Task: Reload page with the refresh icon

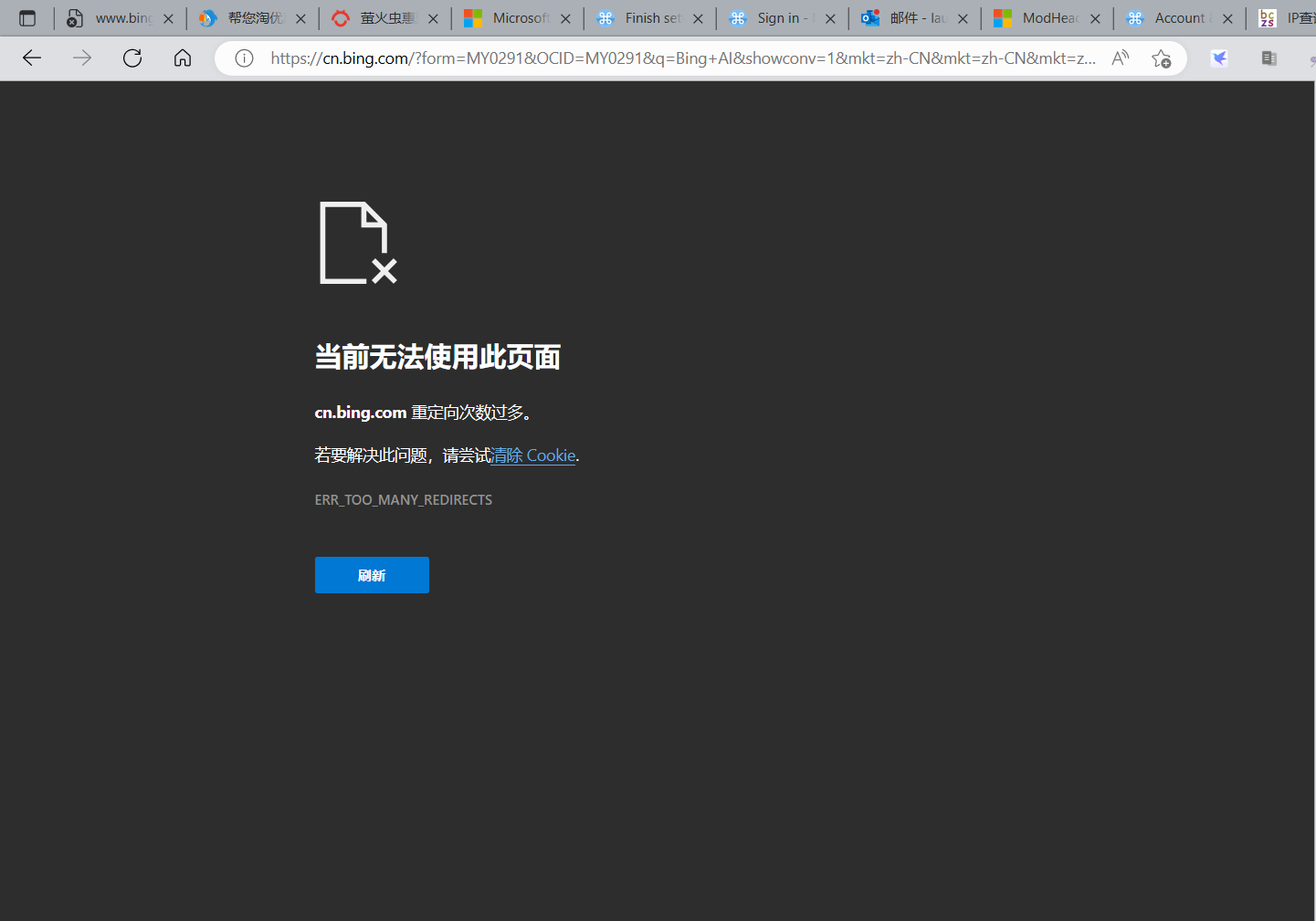Action: pyautogui.click(x=132, y=58)
